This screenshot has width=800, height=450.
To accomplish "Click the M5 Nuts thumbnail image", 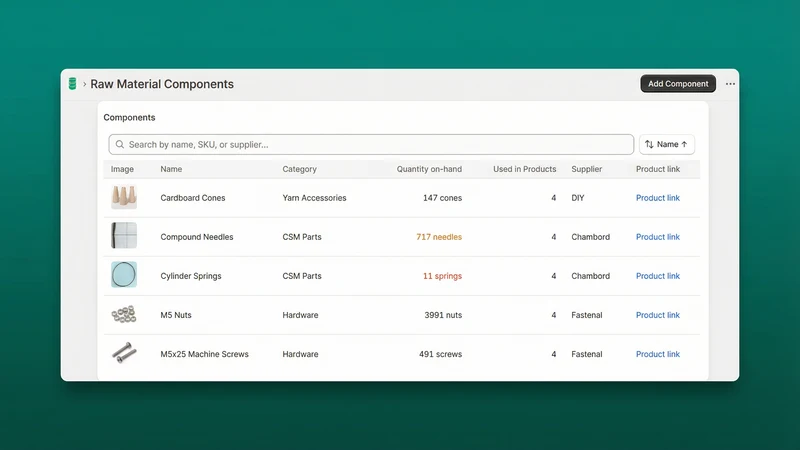I will (124, 314).
